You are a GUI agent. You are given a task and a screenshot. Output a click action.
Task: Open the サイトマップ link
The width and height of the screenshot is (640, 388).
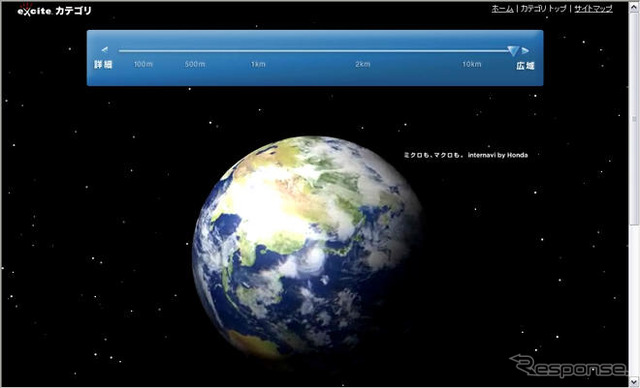(593, 9)
